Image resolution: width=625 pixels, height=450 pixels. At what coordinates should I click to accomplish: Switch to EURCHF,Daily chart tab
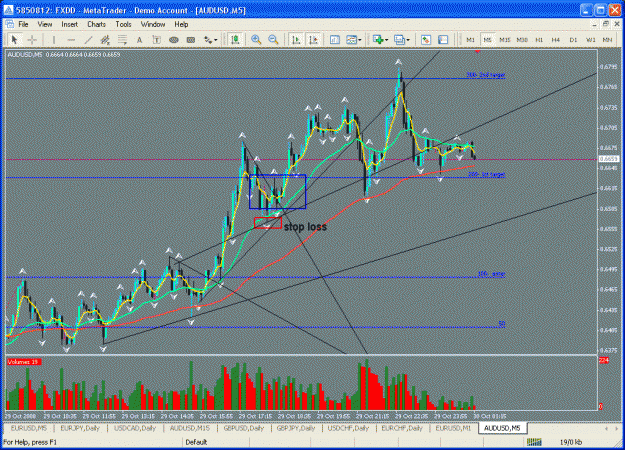coord(402,428)
